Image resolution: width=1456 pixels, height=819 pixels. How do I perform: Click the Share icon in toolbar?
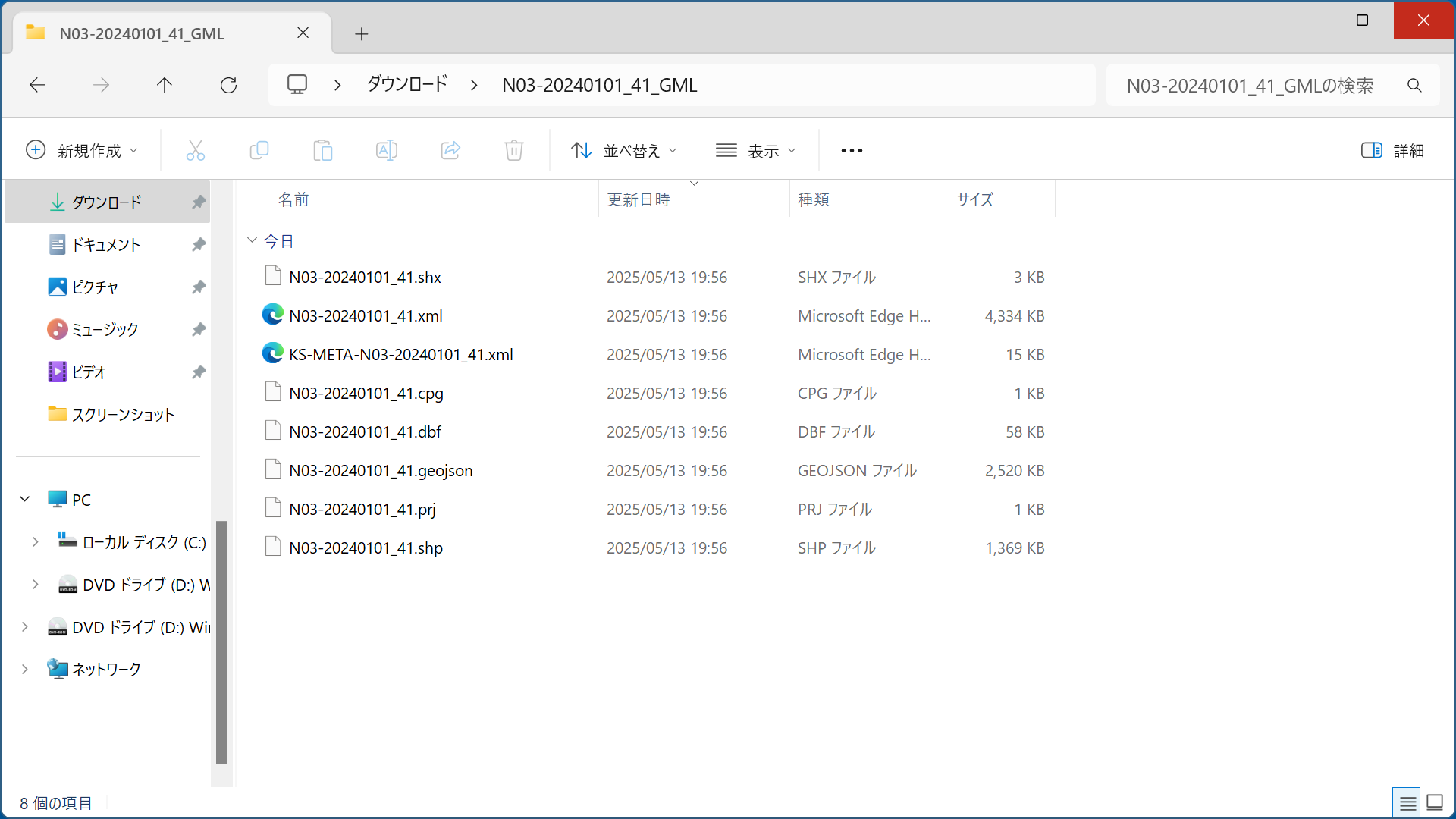click(450, 150)
